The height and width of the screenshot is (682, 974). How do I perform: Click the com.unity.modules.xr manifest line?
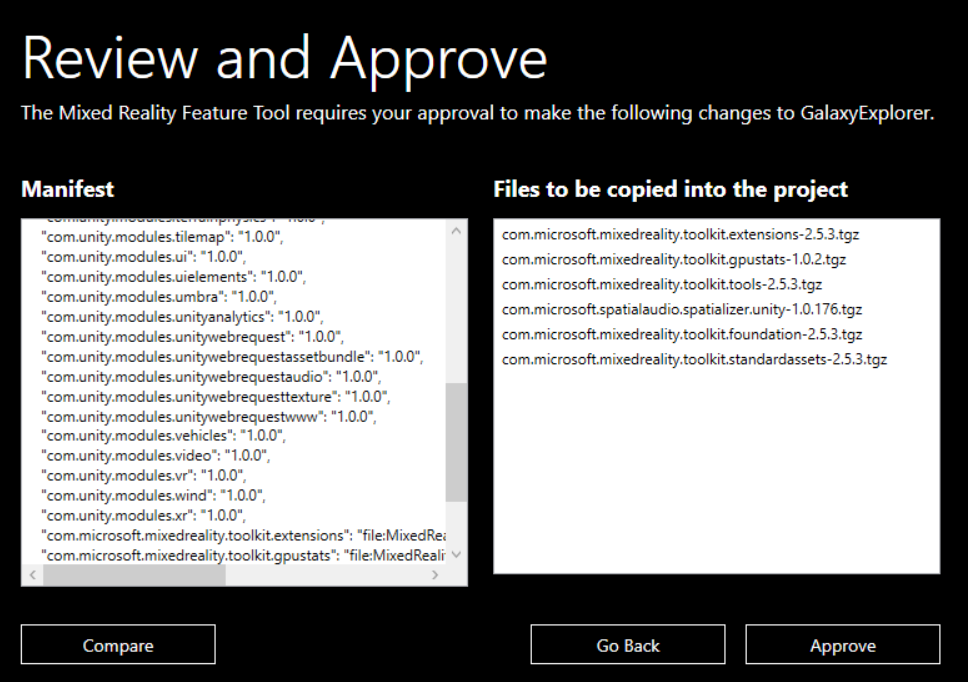(143, 515)
